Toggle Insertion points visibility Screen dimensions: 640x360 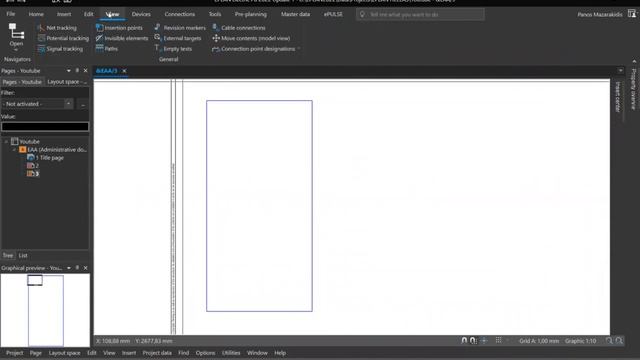coord(119,28)
